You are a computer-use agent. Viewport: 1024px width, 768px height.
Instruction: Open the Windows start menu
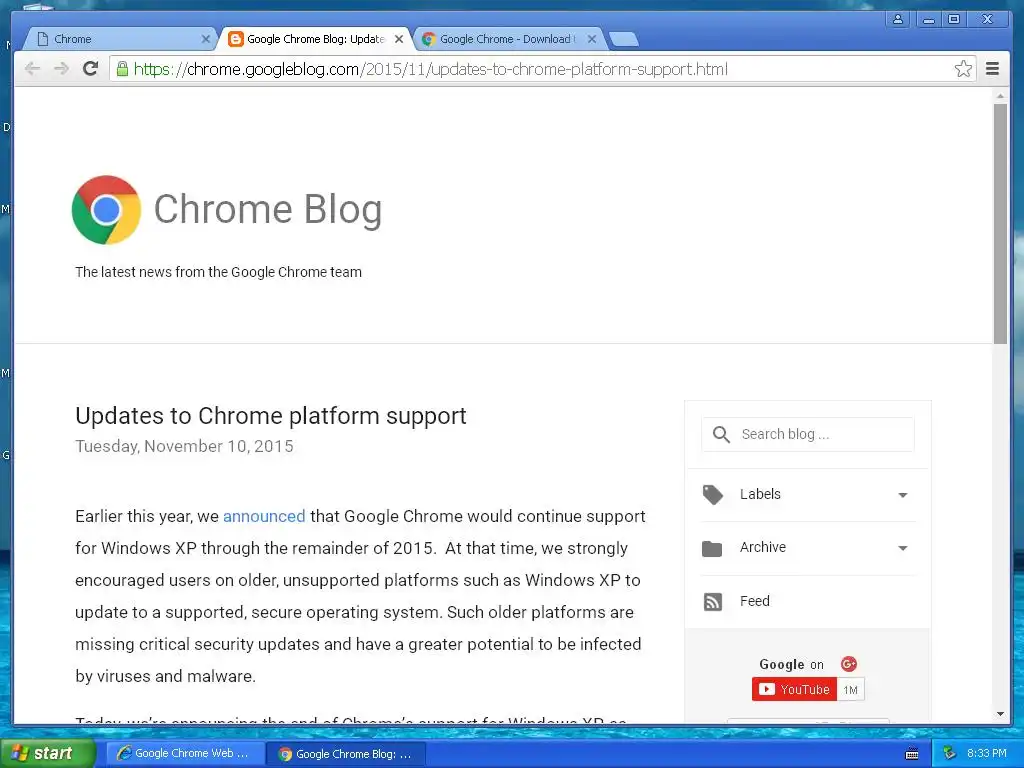[x=47, y=754]
